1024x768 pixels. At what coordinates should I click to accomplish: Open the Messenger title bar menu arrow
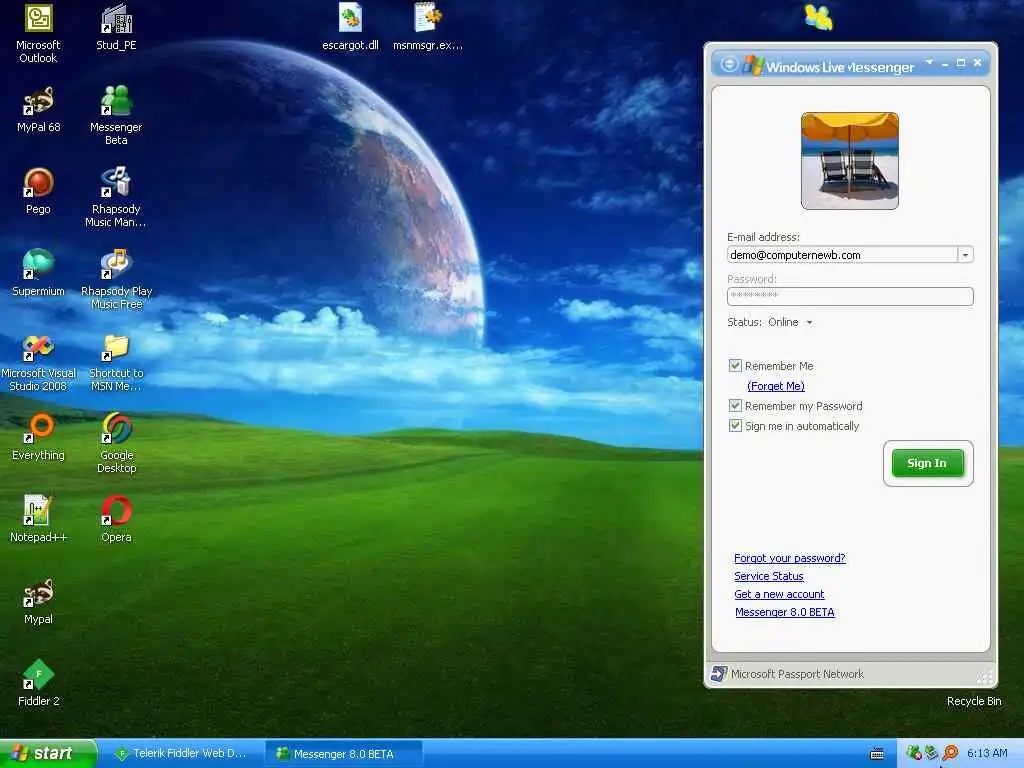coord(929,63)
